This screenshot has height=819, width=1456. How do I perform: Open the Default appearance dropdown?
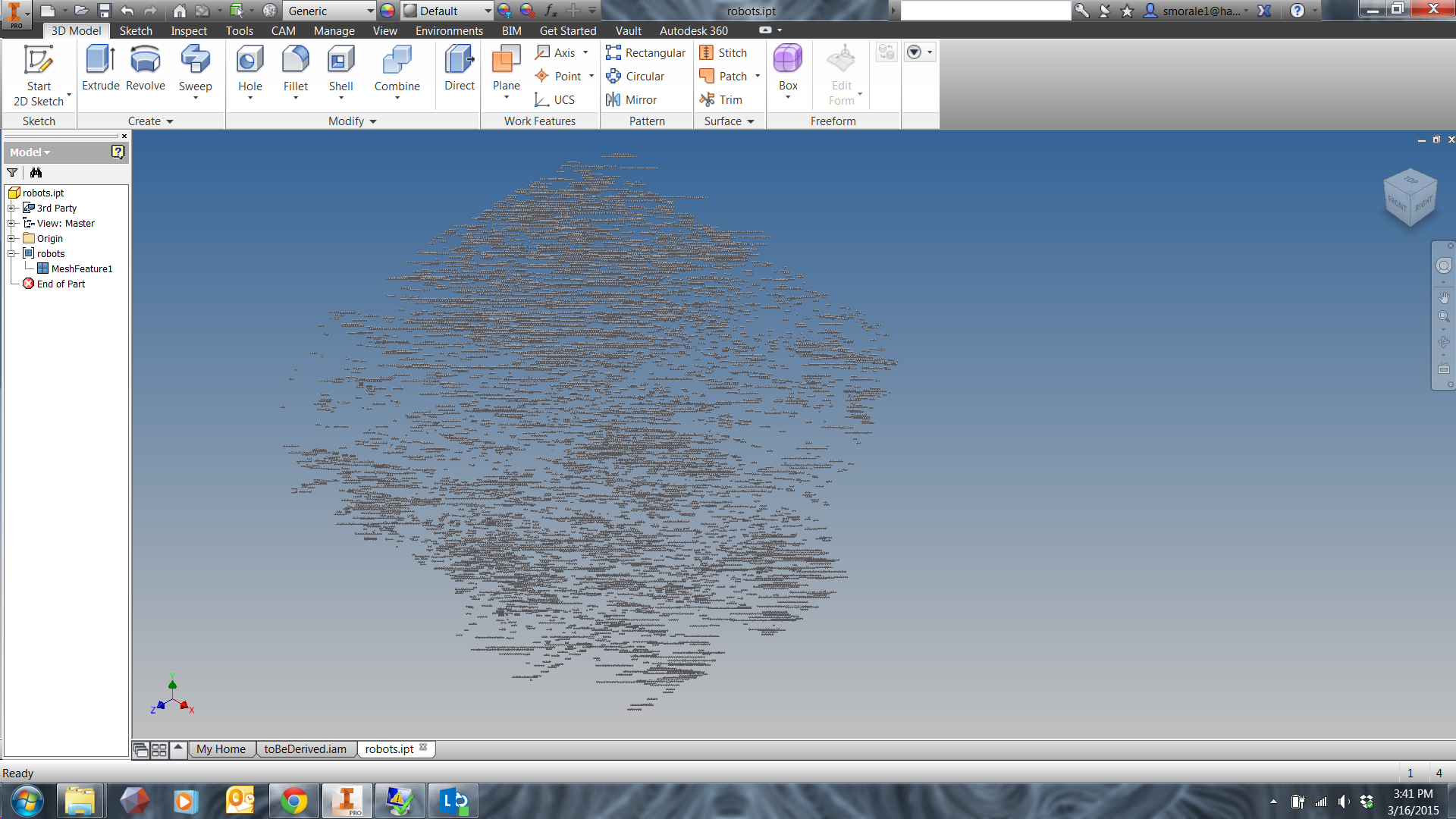point(447,11)
